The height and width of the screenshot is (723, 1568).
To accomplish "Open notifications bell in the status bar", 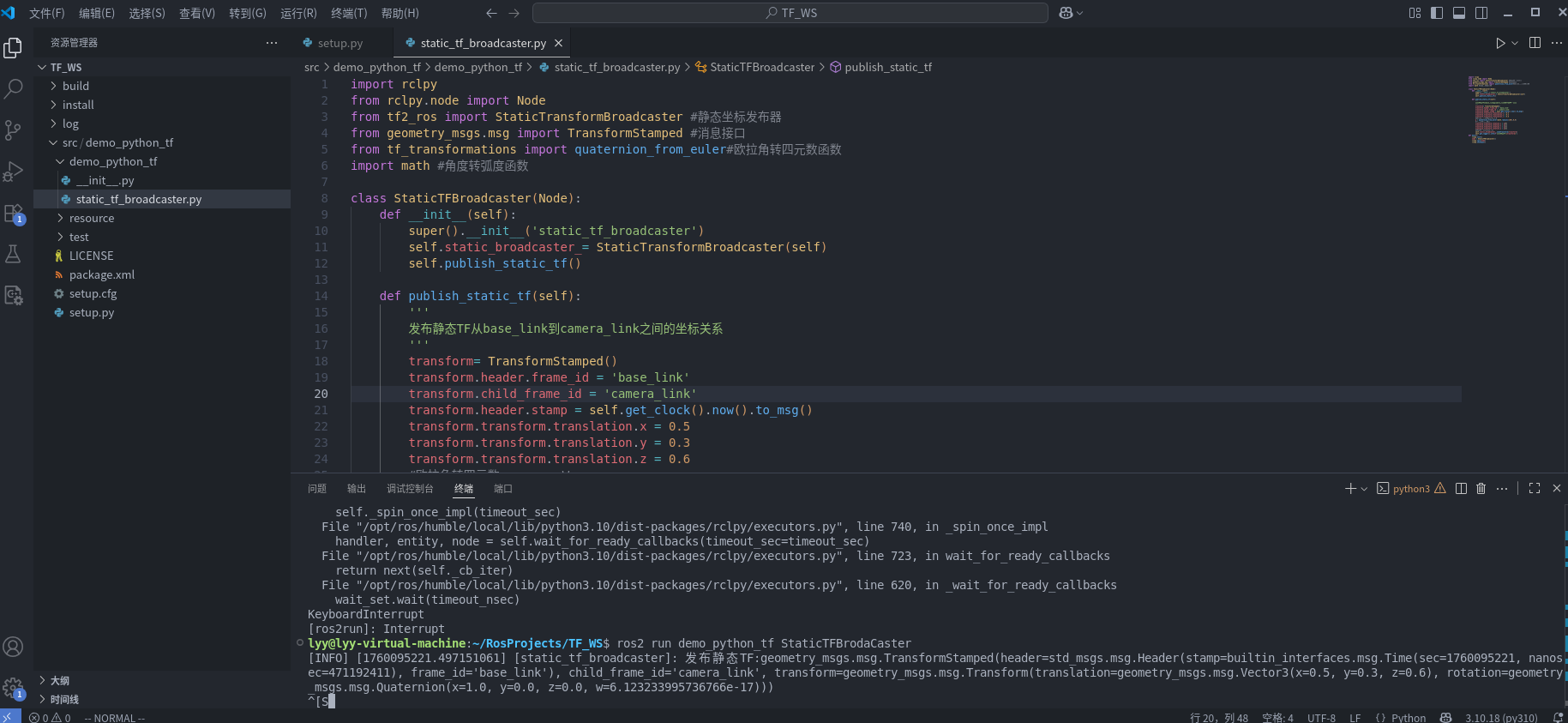I will tap(1559, 718).
